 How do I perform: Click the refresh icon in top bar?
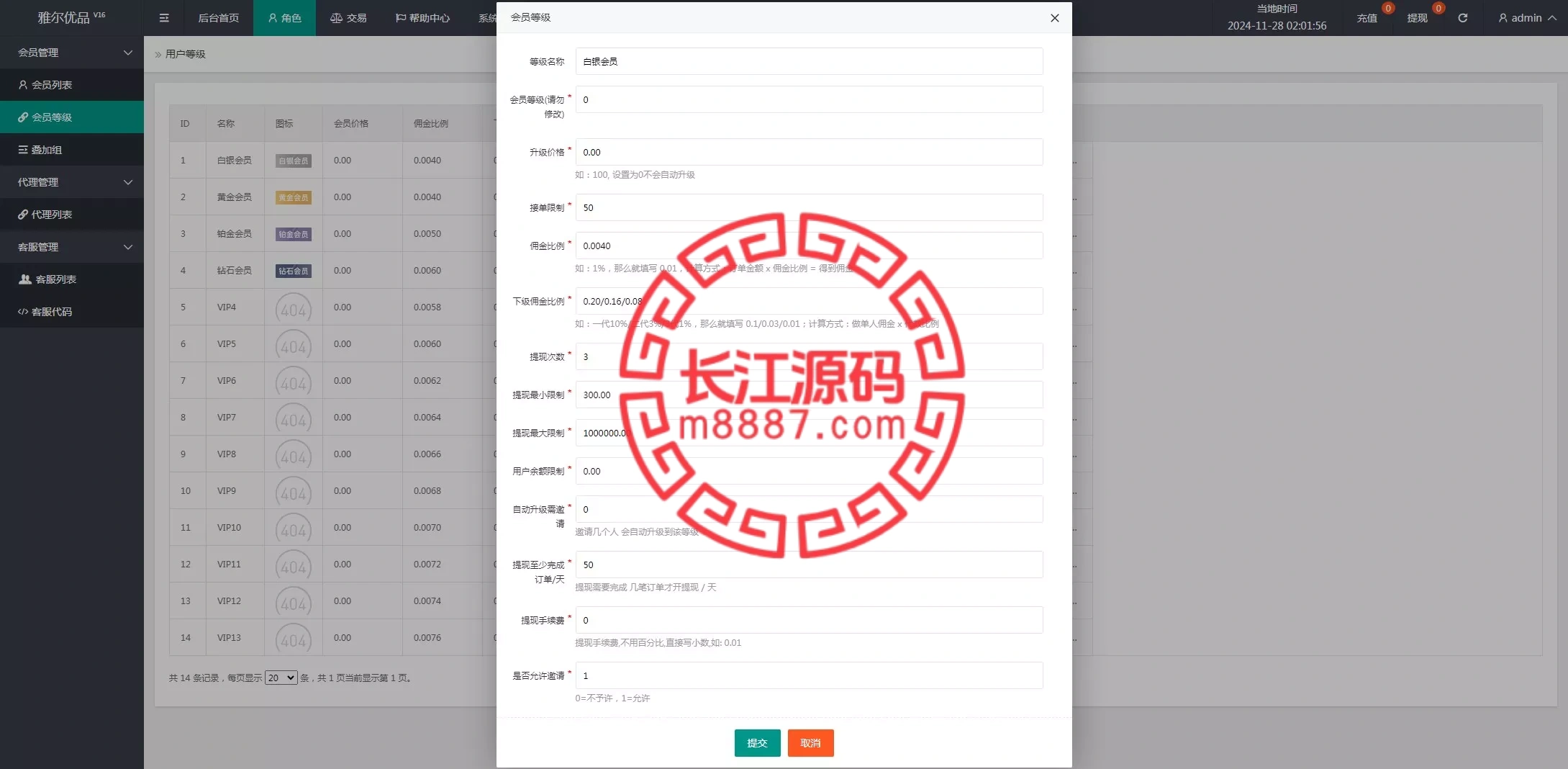pos(1462,18)
